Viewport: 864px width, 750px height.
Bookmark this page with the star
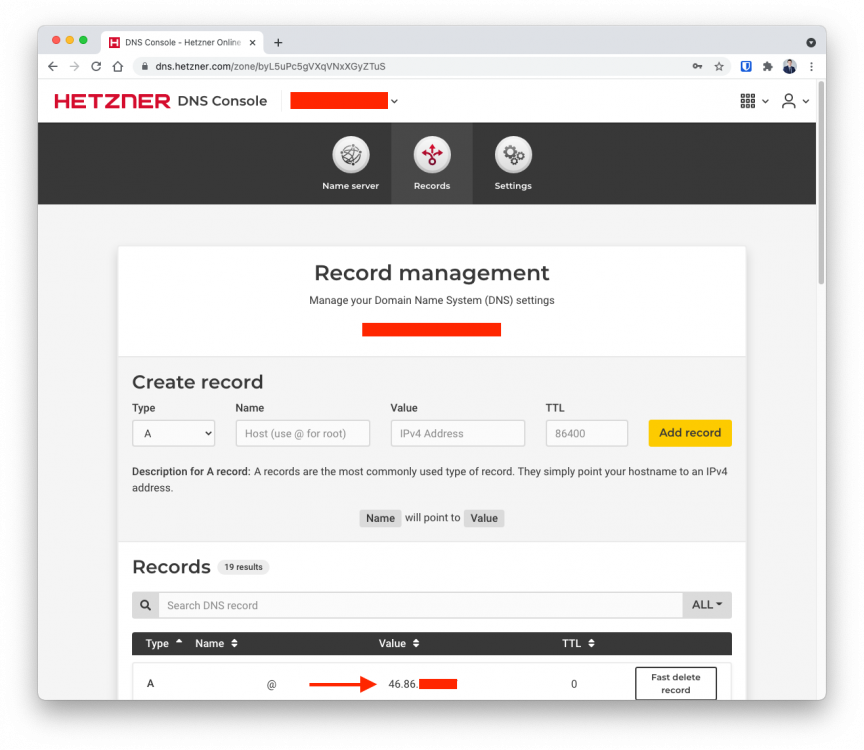tap(719, 66)
